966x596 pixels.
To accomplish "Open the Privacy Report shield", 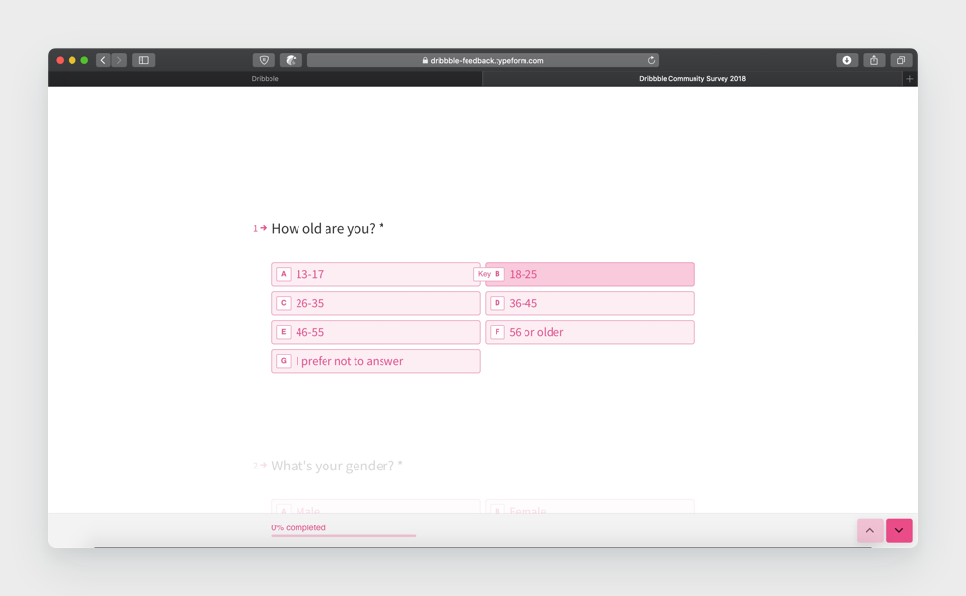I will 263,59.
